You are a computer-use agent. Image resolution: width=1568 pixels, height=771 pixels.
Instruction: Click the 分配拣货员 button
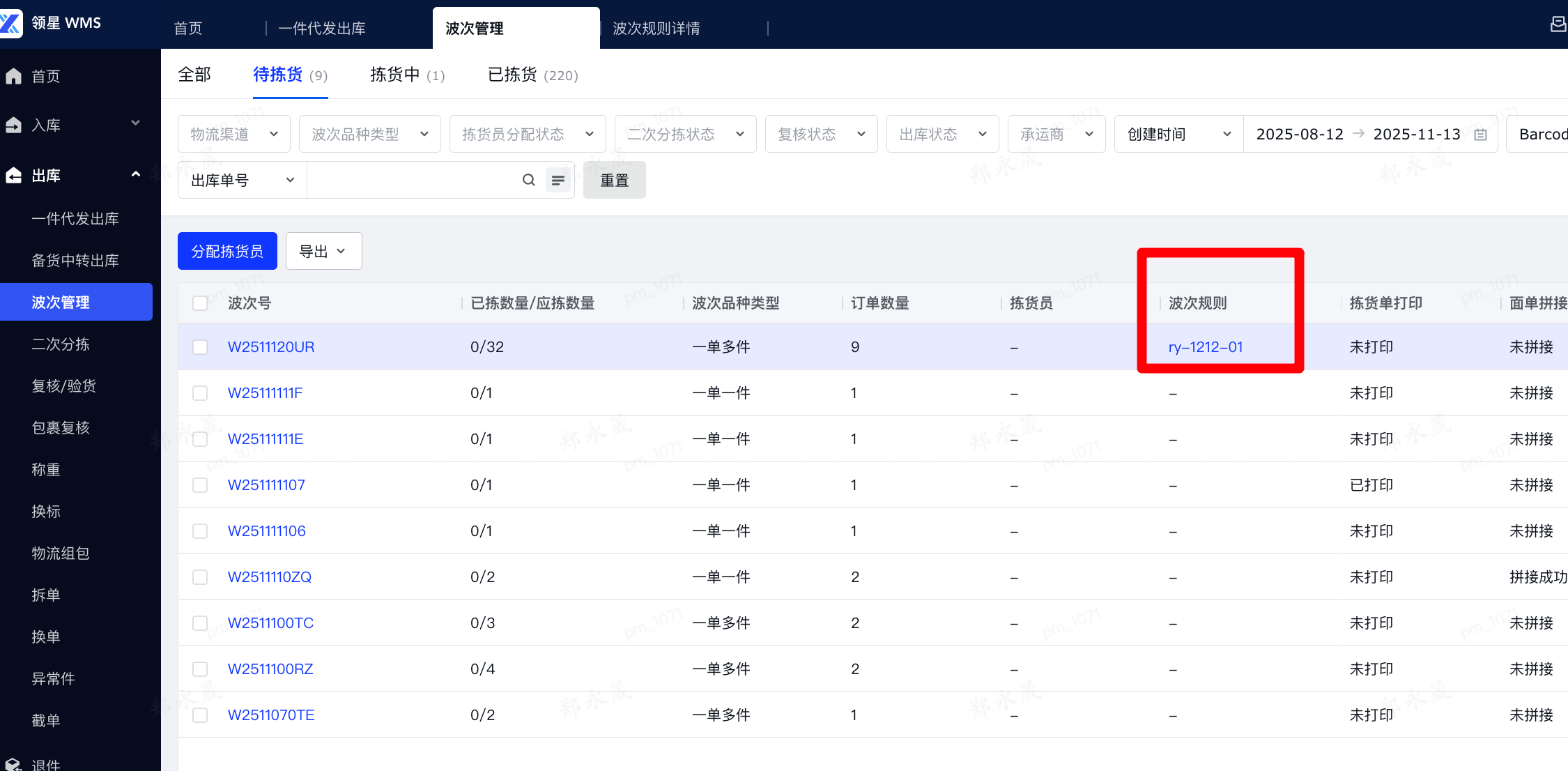point(227,251)
